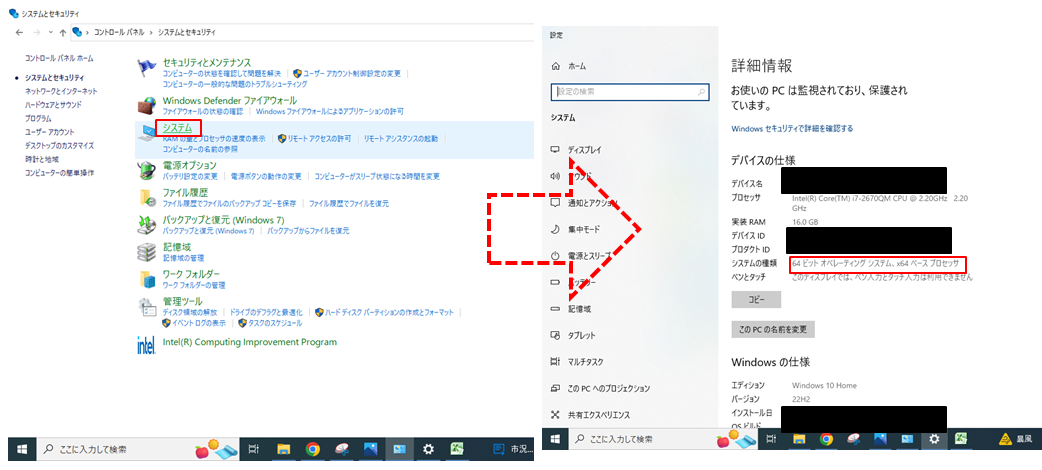Viewport: 1042px width, 470px height.
Task: Click the System computer icon in Control Panel
Action: click(146, 133)
